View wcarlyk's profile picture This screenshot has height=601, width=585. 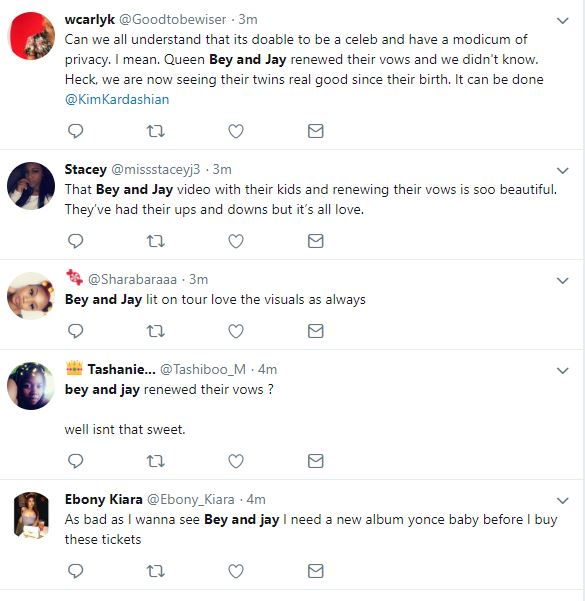point(31,36)
